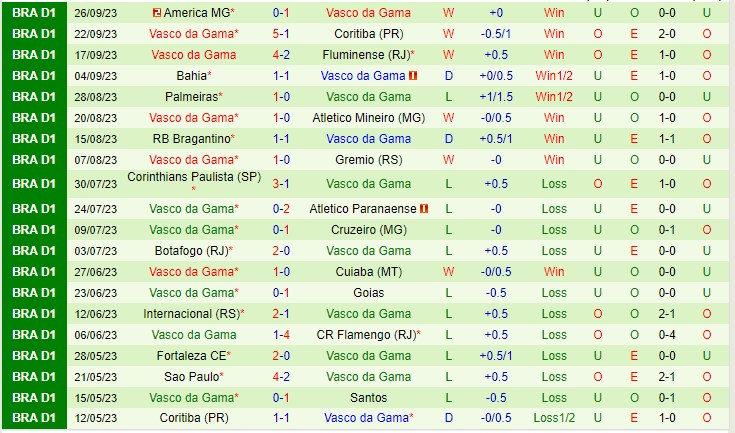The height and width of the screenshot is (433, 735).
Task: Open Fortaleza CE team page
Action: tap(191, 356)
